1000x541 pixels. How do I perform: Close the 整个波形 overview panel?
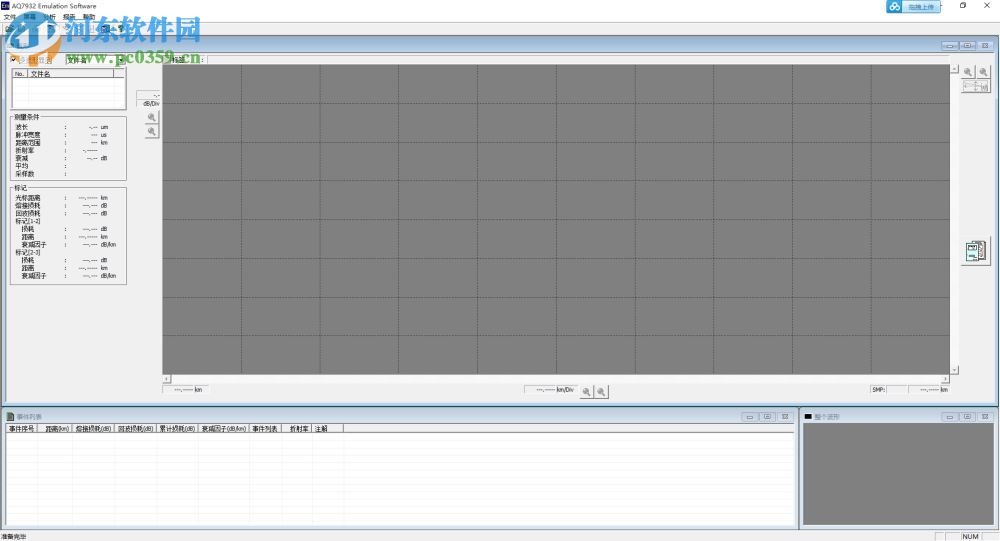tap(985, 417)
